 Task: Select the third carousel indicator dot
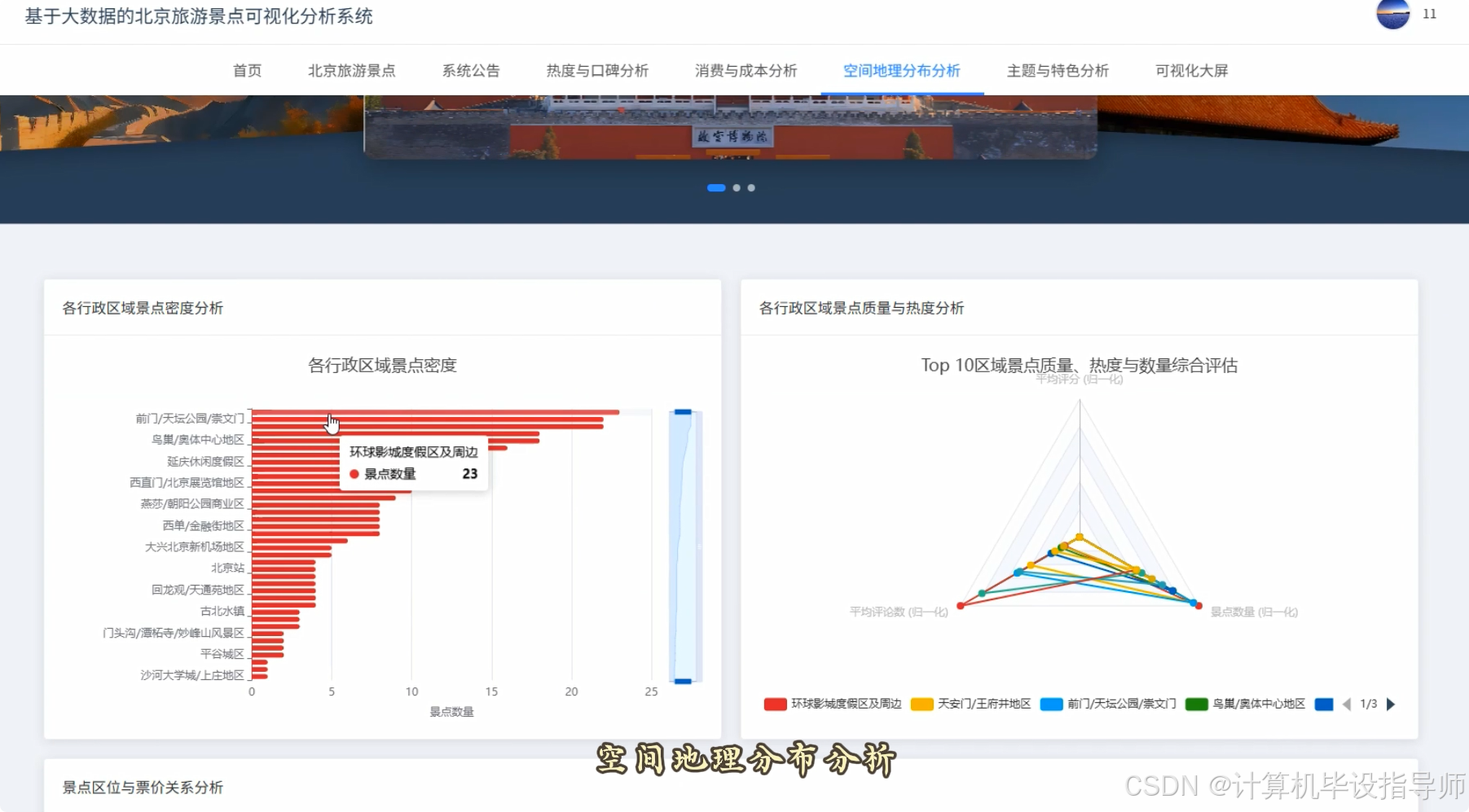click(750, 187)
